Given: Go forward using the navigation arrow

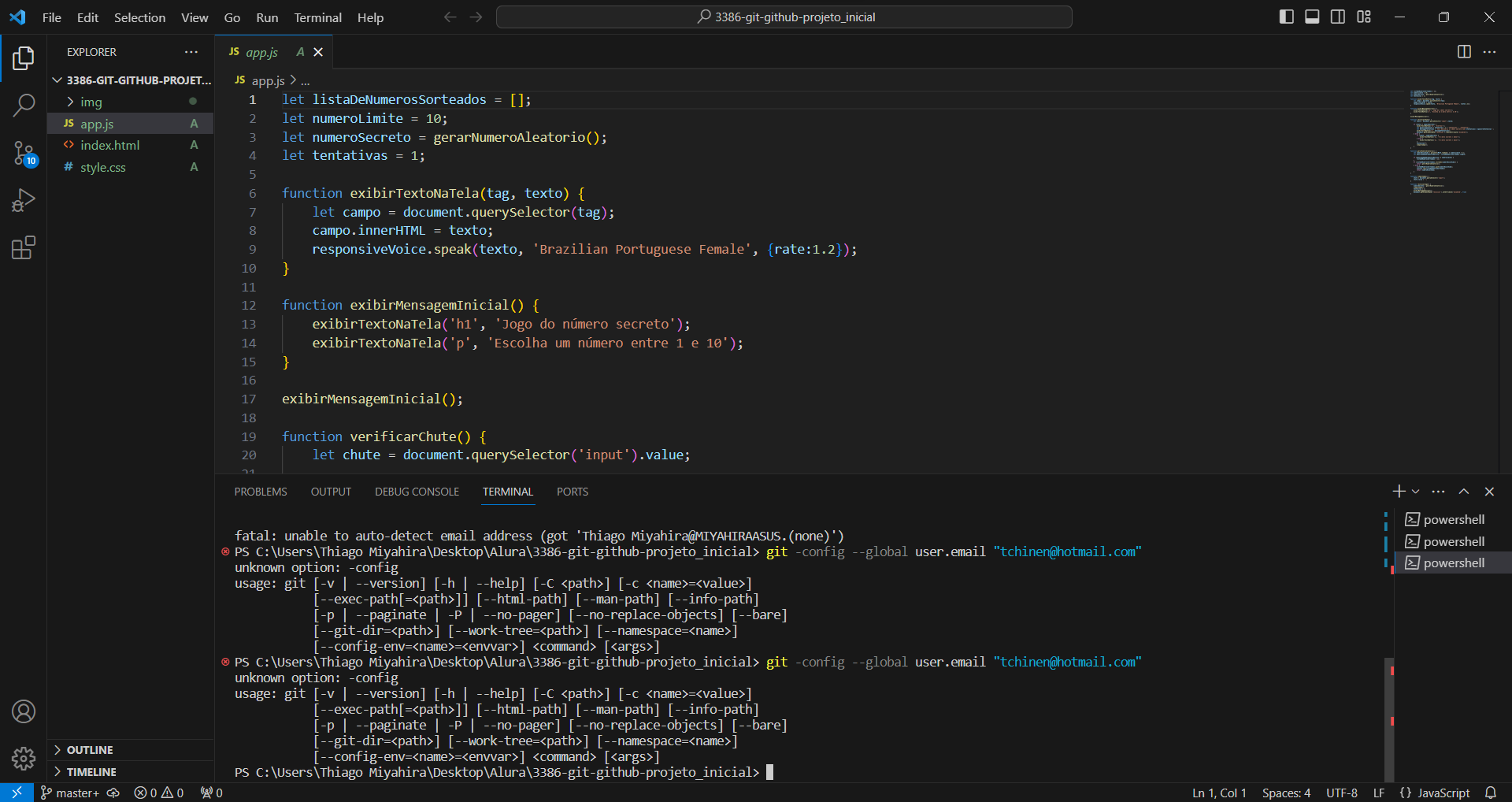Looking at the screenshot, I should (476, 17).
